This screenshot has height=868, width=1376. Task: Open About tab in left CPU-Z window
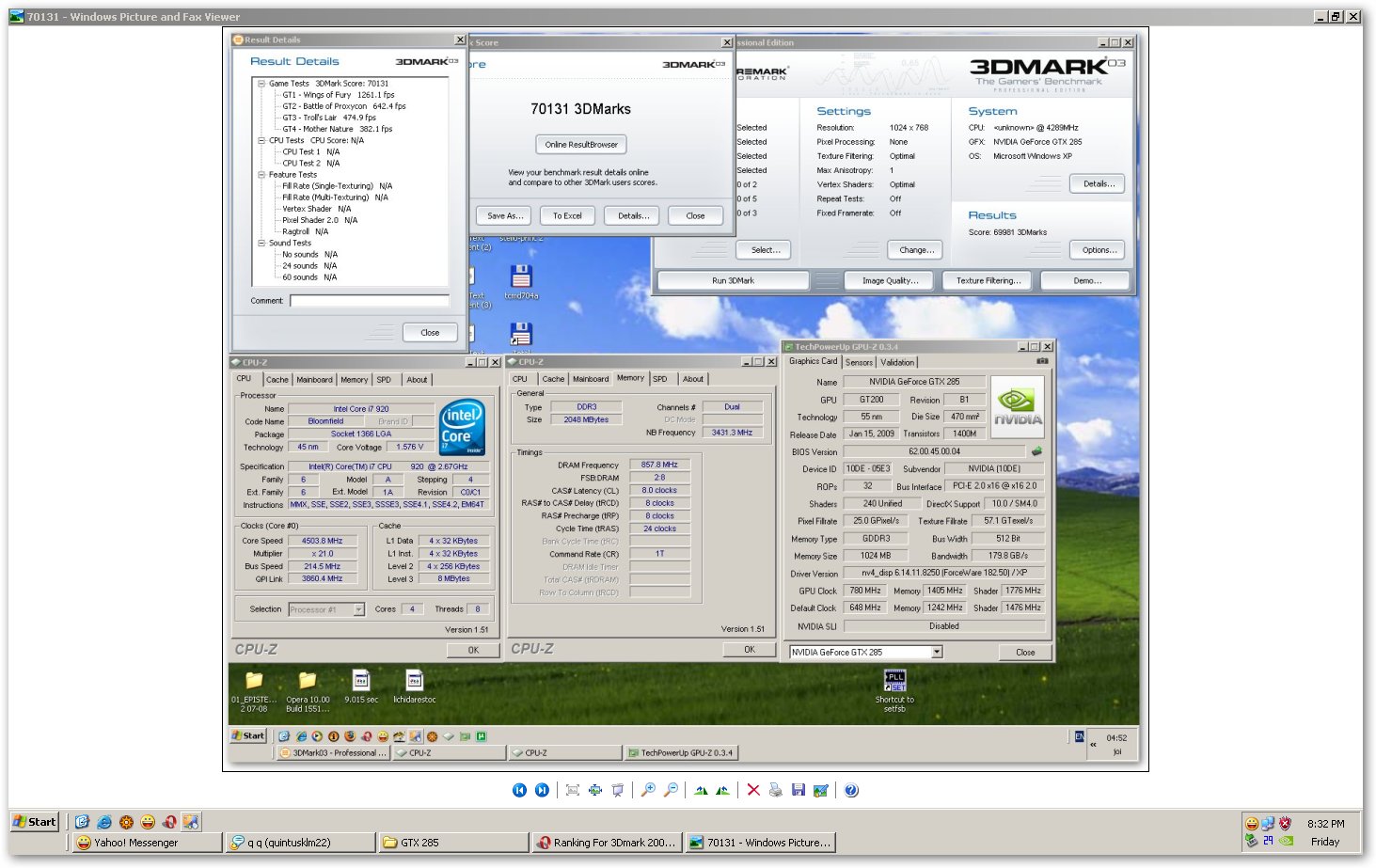tap(417, 380)
